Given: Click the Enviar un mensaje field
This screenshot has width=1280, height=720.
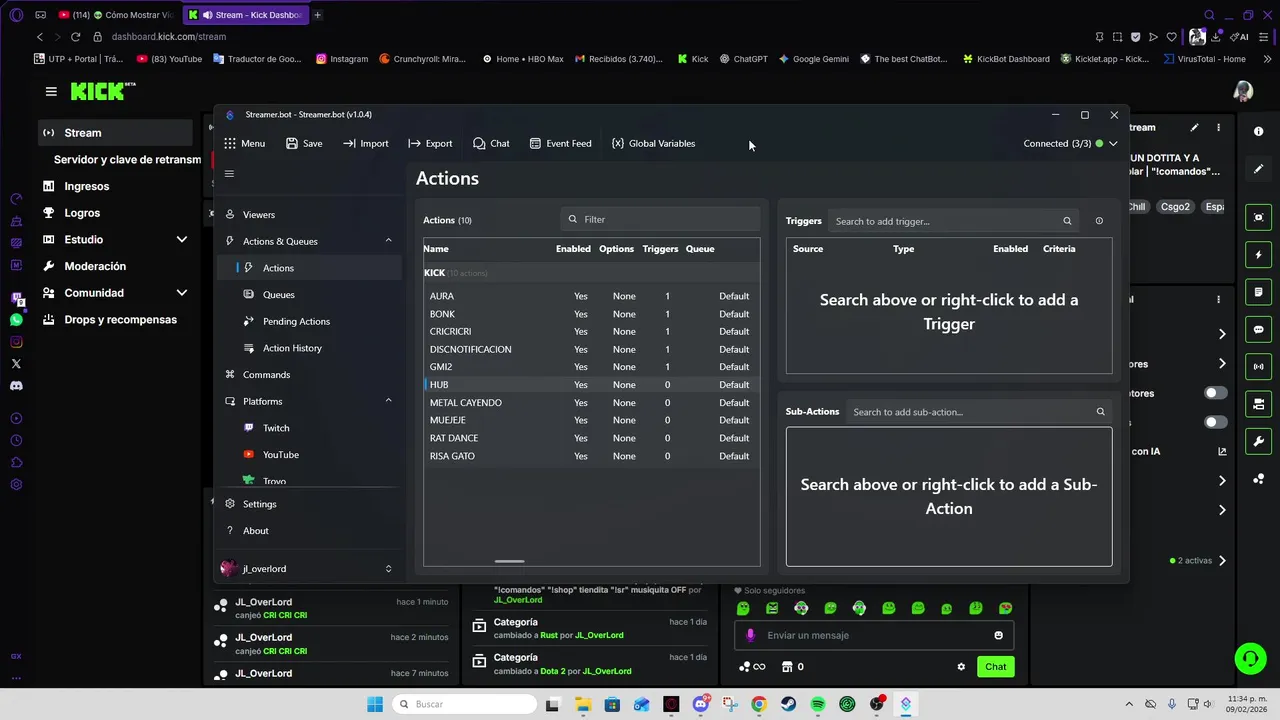Looking at the screenshot, I should (x=874, y=635).
